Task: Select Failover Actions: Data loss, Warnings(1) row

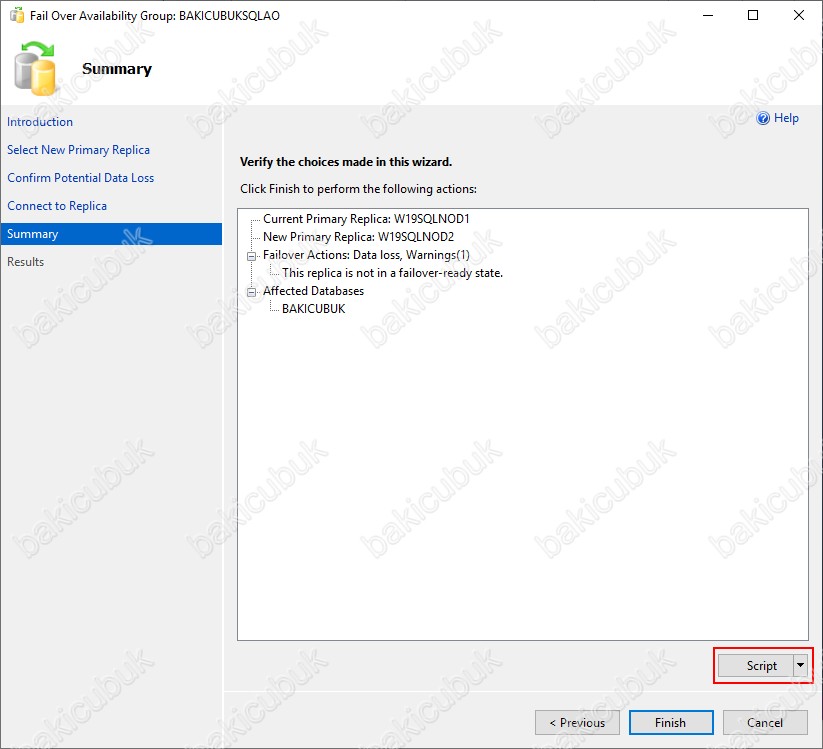Action: [366, 255]
